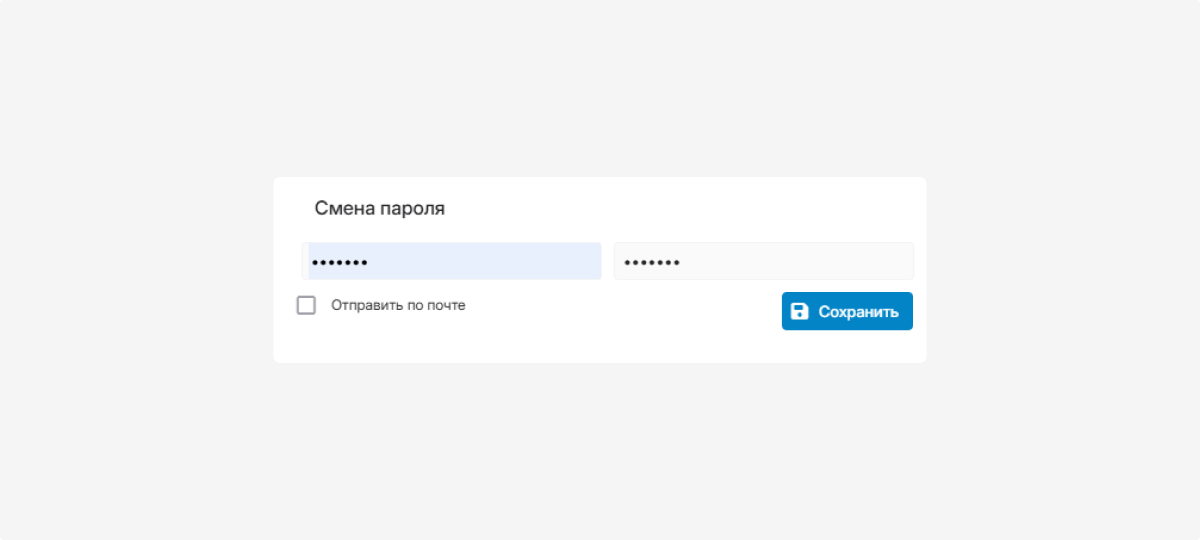Image resolution: width=1200 pixels, height=540 pixels.
Task: Enable the Отправить по почте checkbox
Action: (306, 305)
